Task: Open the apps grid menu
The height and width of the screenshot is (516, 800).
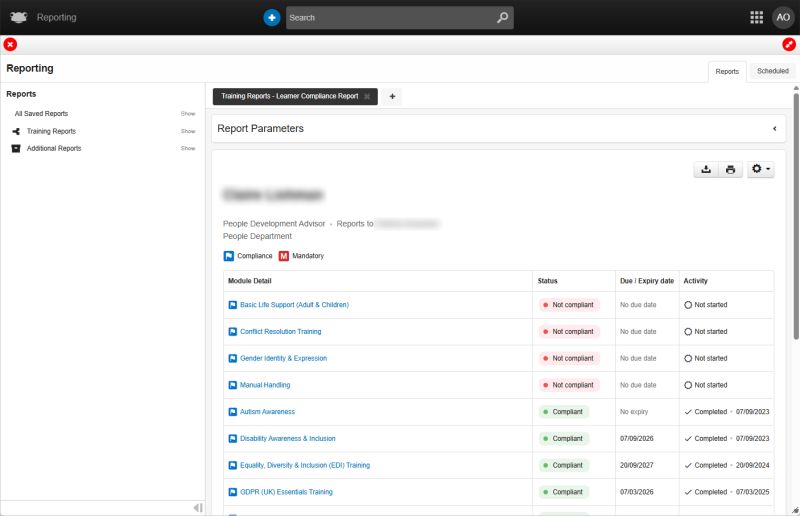Action: (x=757, y=17)
